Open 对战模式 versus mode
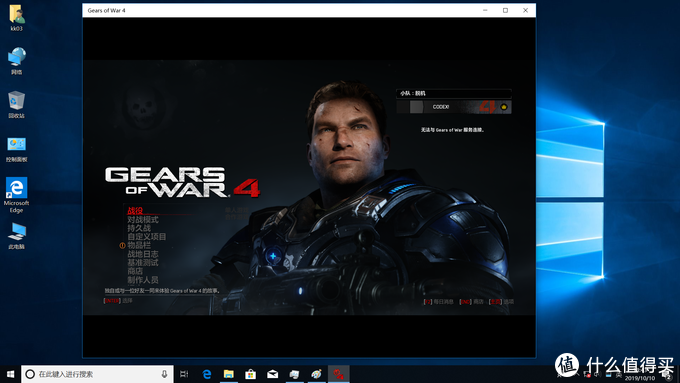 (x=143, y=219)
